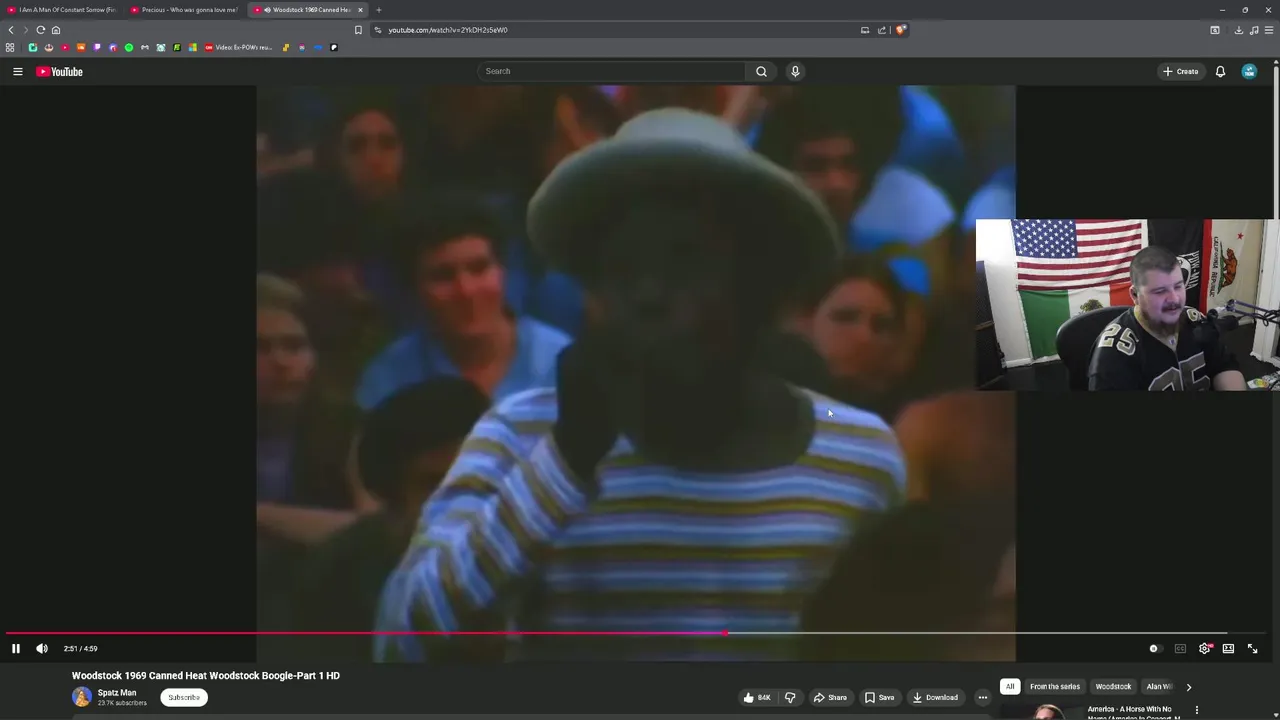Exit full-window view using the arrows icon
1280x720 pixels.
(x=1253, y=648)
